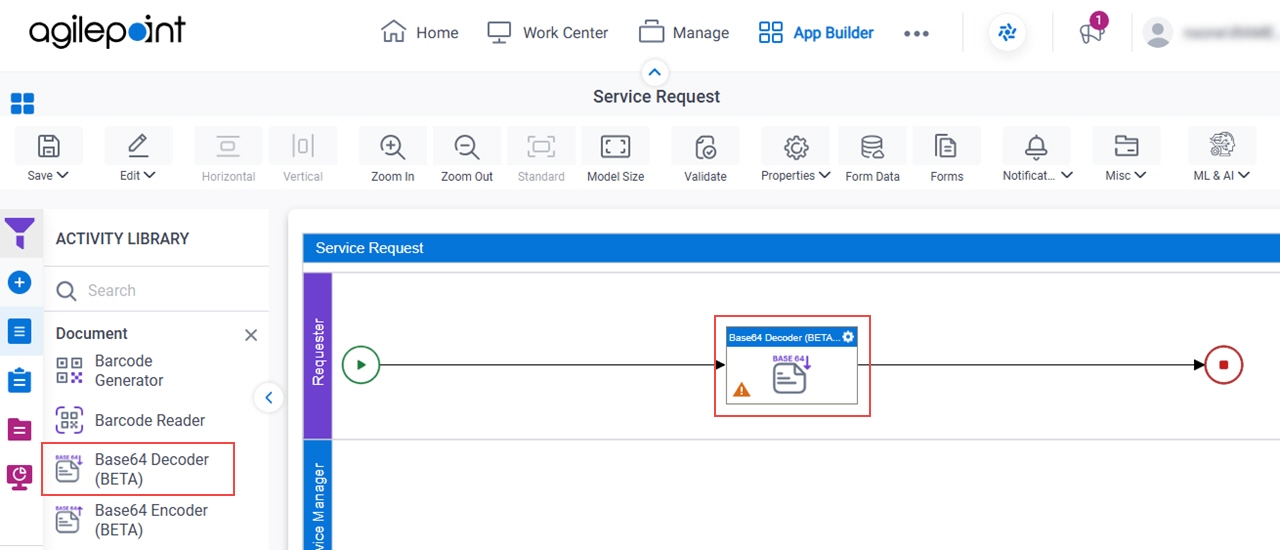
Task: Open the user profile avatar
Action: point(1158,33)
